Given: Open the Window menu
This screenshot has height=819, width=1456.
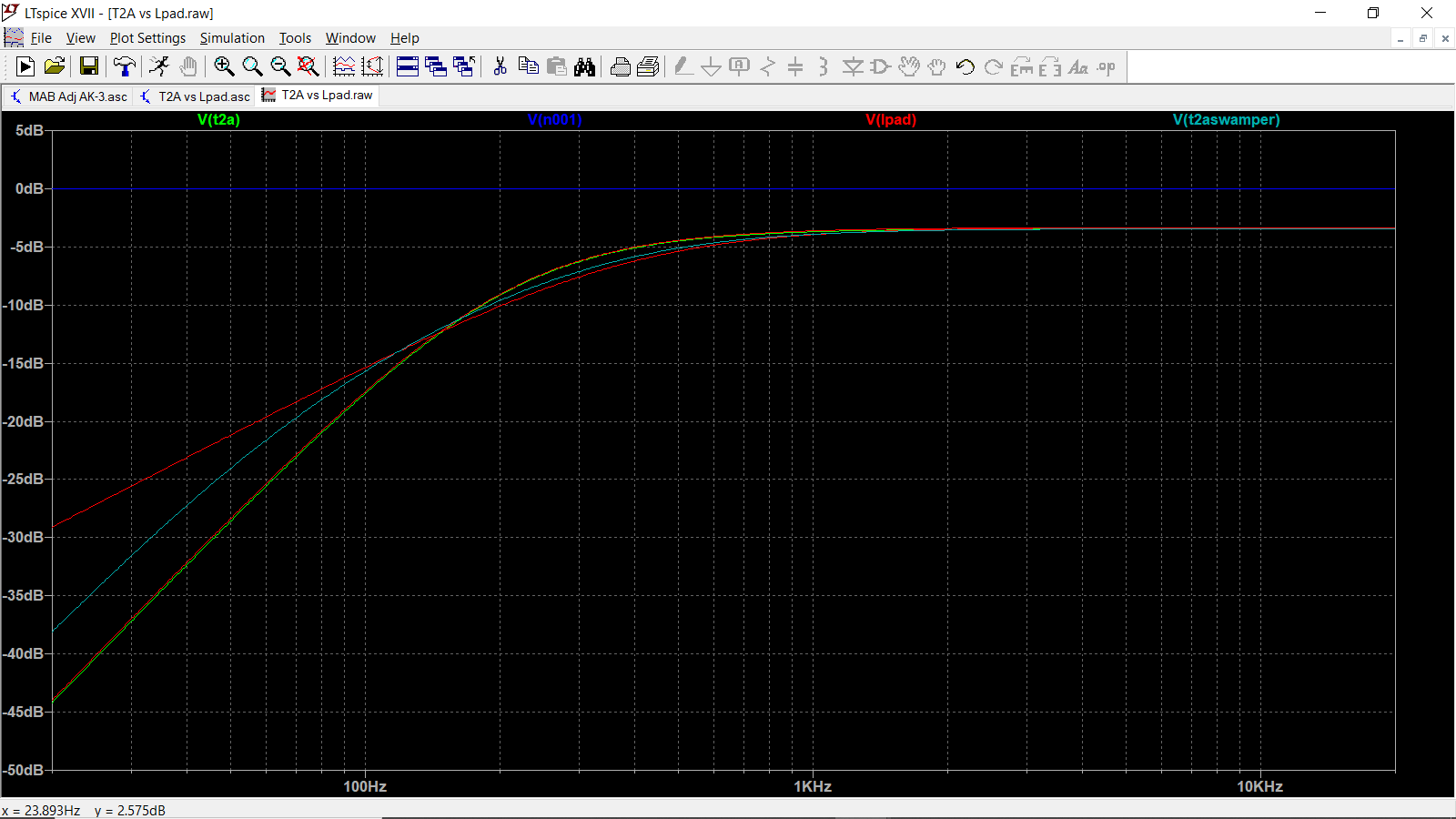Looking at the screenshot, I should tap(350, 38).
